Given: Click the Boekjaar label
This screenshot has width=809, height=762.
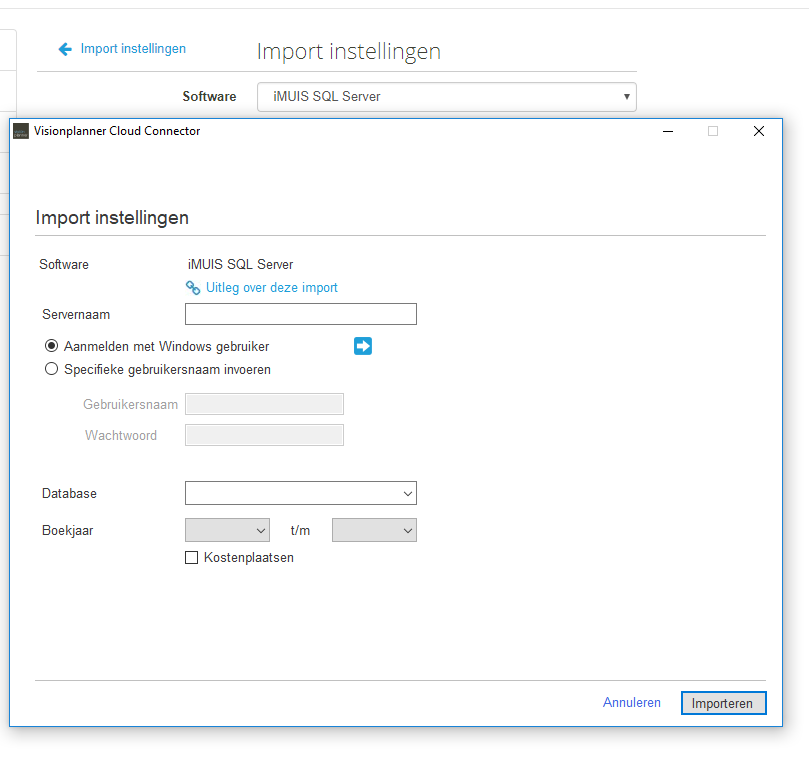Looking at the screenshot, I should click(68, 531).
